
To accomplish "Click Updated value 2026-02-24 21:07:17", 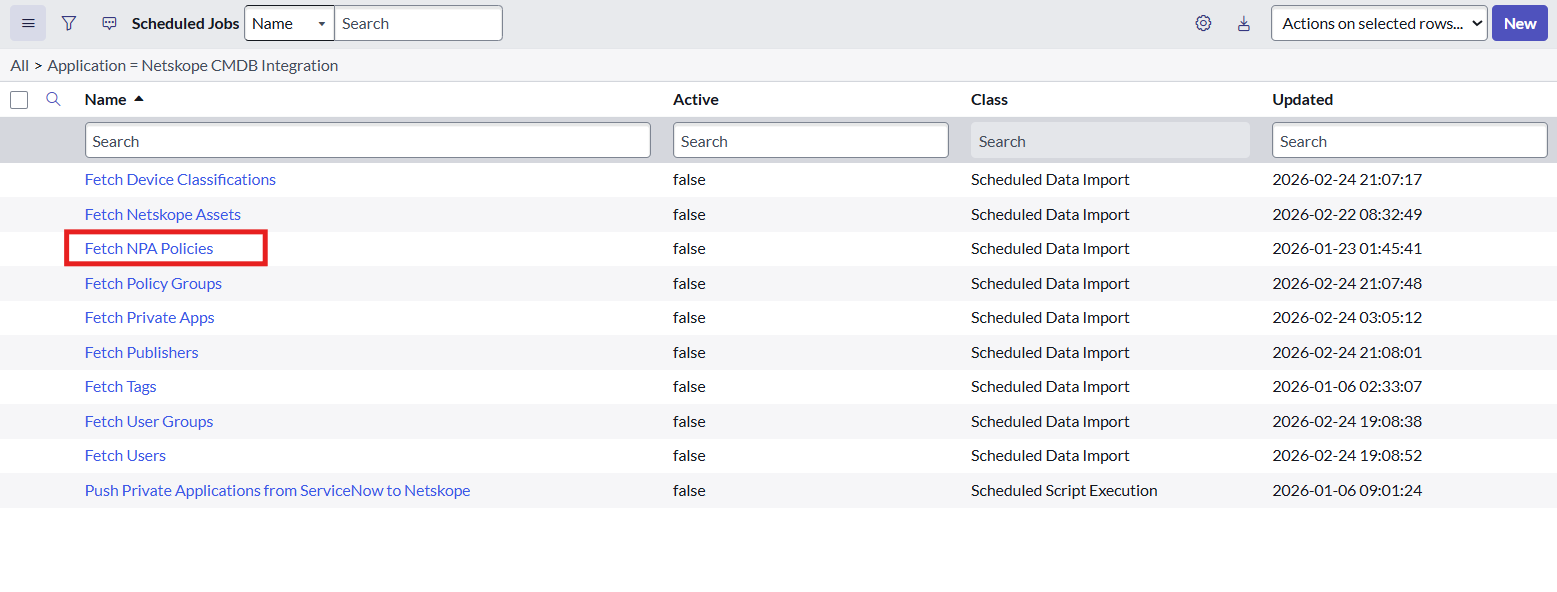I will (x=1347, y=180).
